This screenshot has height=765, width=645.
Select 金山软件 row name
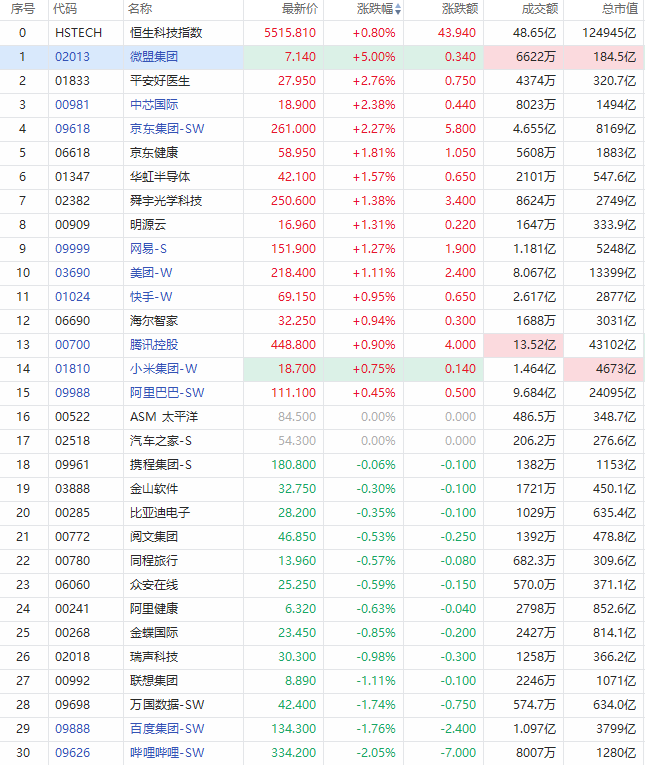tap(154, 488)
